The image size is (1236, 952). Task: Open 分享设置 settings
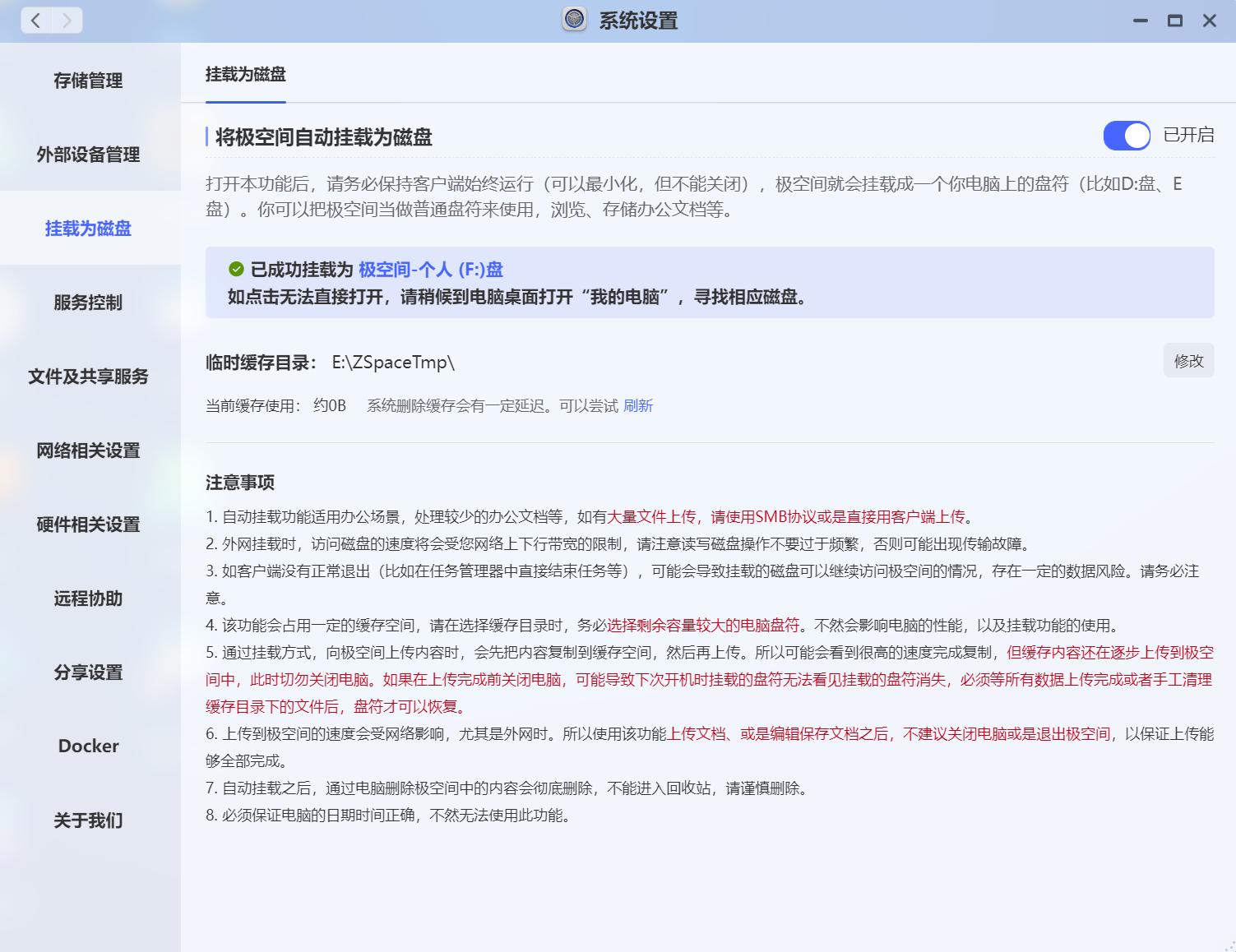click(x=89, y=672)
